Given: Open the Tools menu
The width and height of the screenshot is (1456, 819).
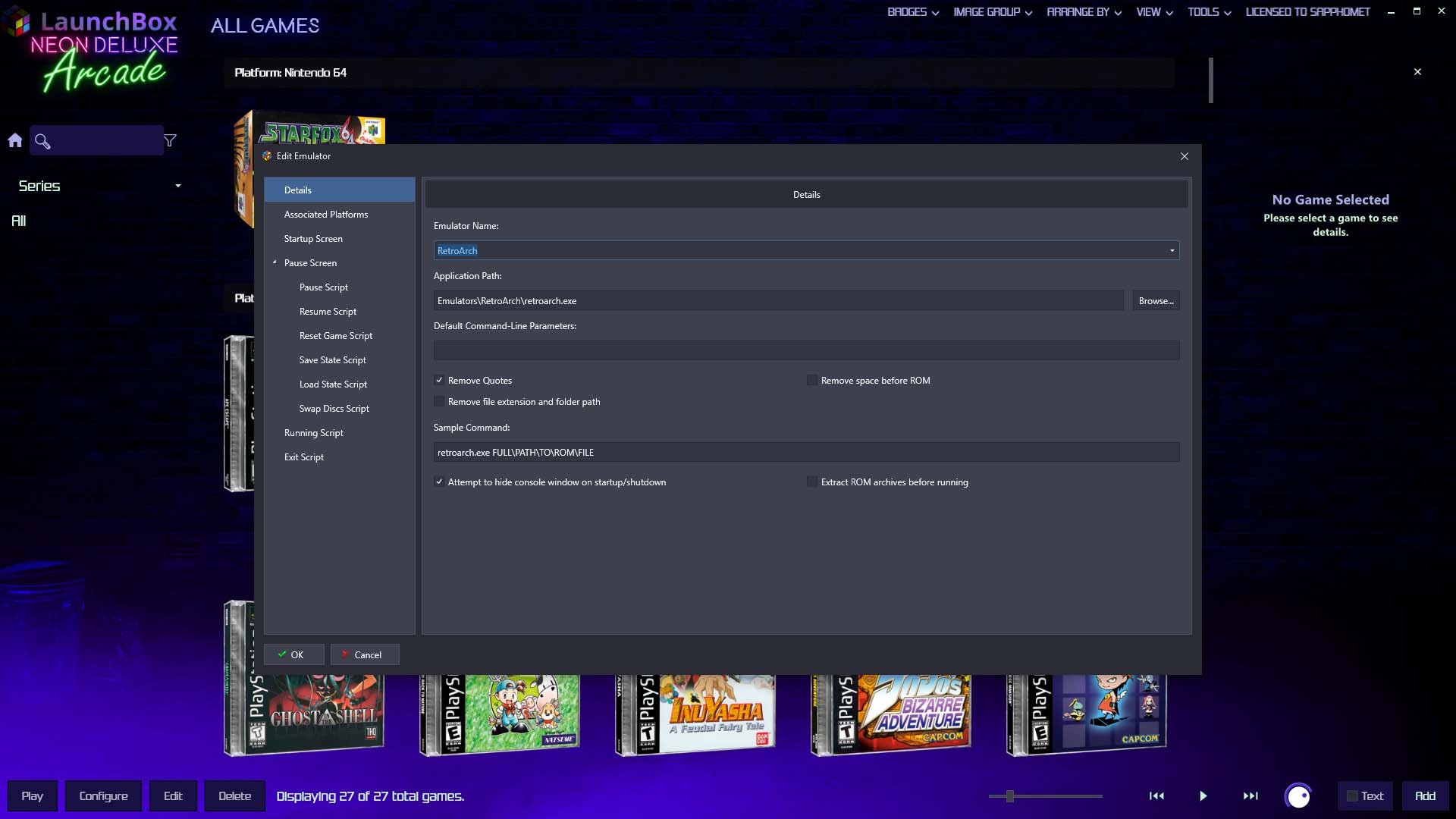Looking at the screenshot, I should coord(1210,12).
